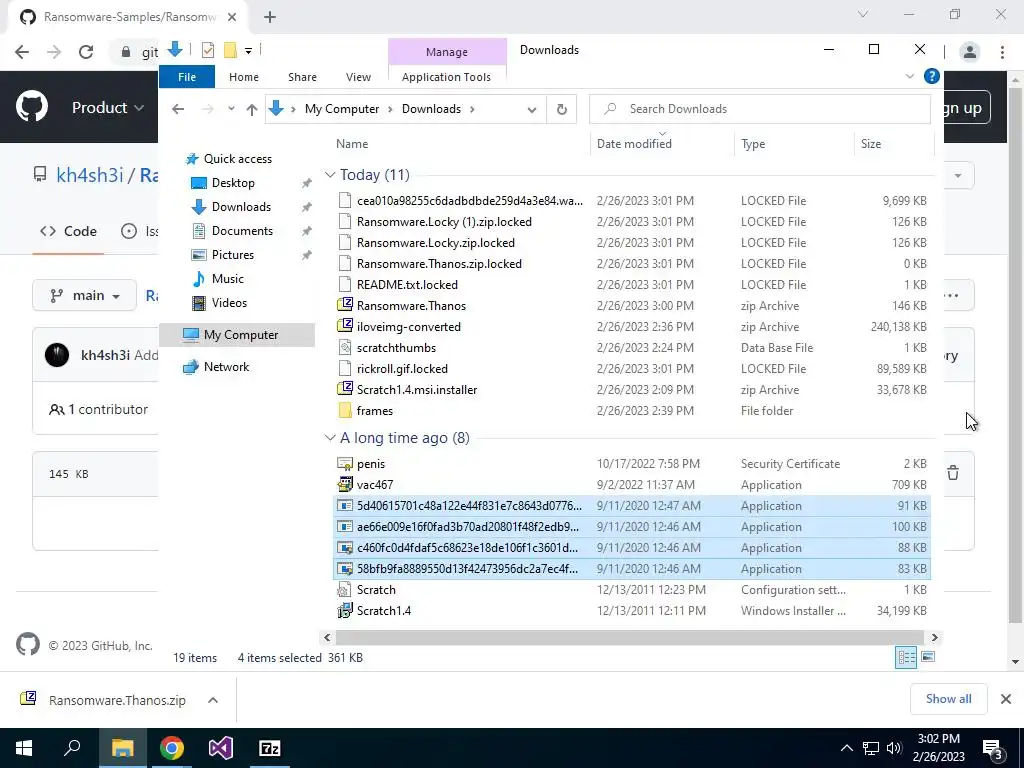Click the Chrome profile avatar icon

(970, 52)
